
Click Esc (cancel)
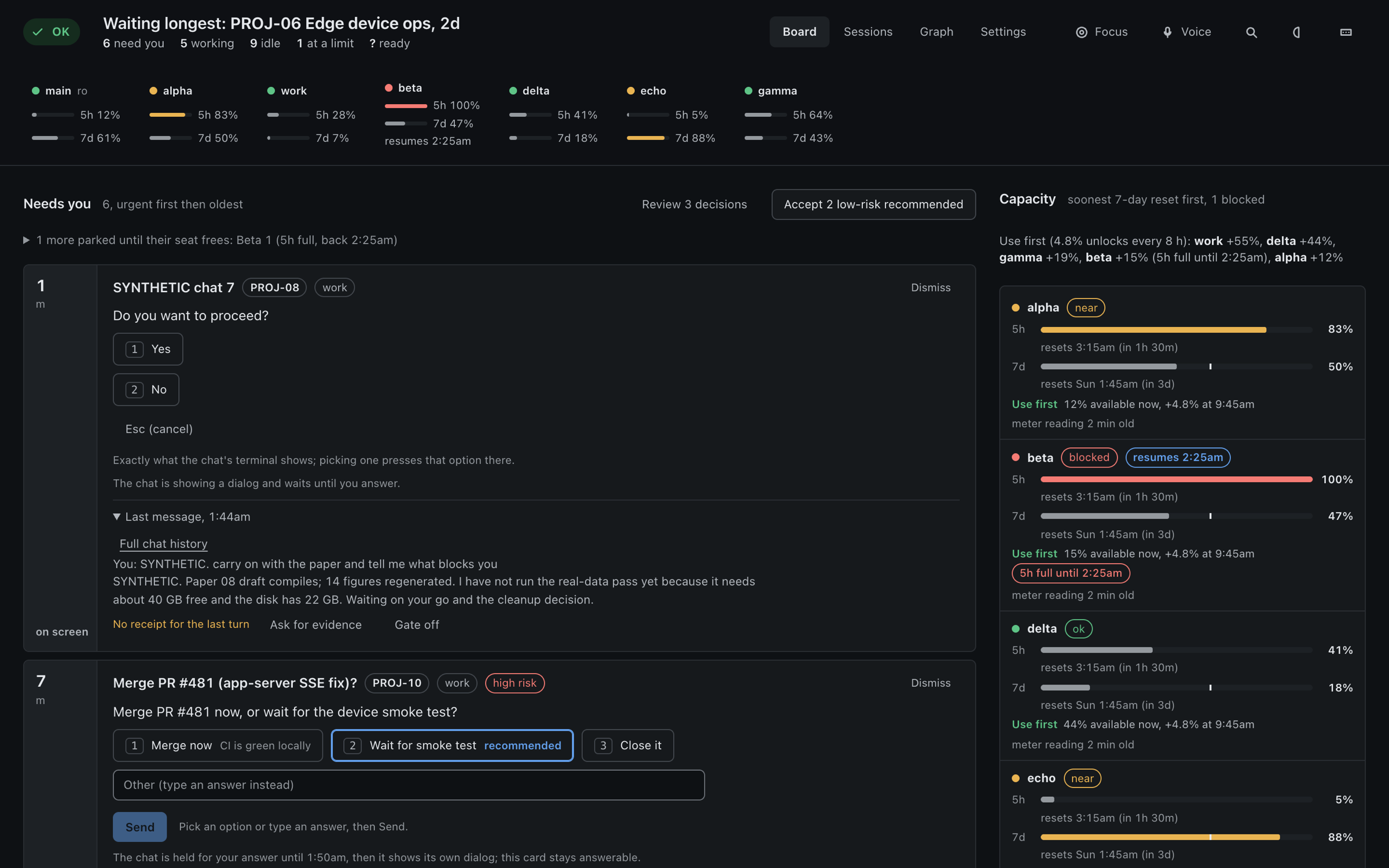click(x=159, y=429)
